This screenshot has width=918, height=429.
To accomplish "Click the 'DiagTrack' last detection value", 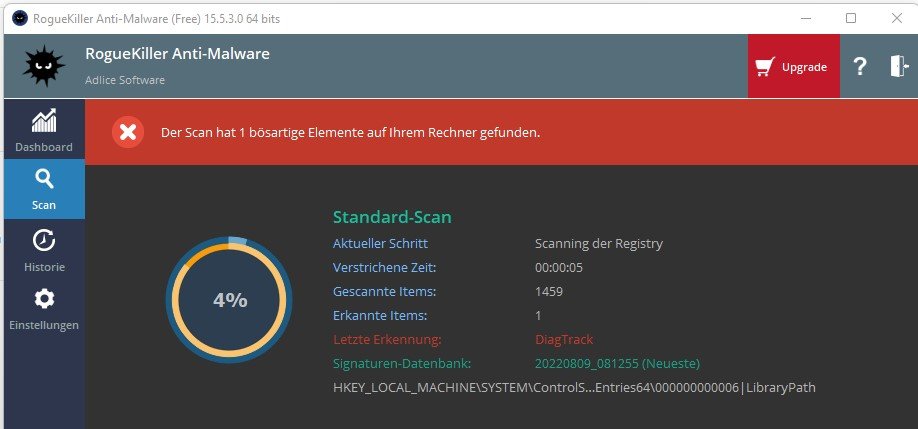I will (564, 339).
